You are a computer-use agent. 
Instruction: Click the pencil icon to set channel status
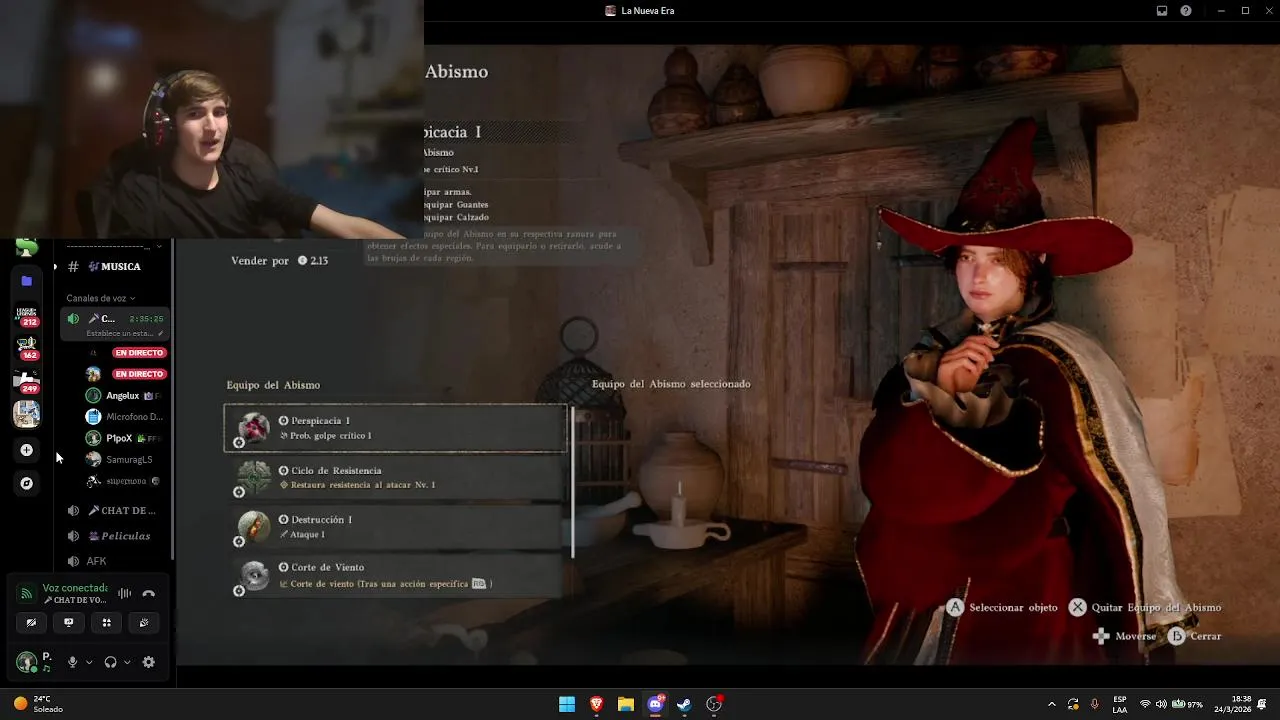point(161,333)
